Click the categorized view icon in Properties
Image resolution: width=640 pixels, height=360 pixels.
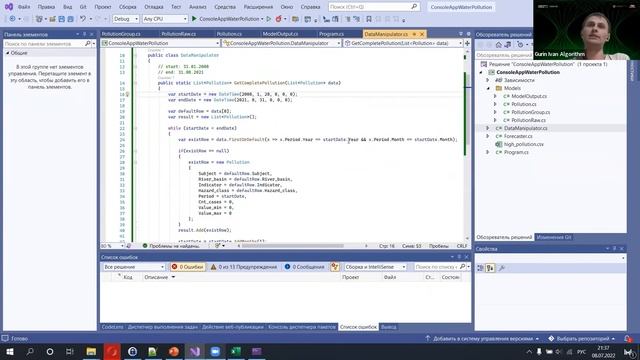pos(480,268)
